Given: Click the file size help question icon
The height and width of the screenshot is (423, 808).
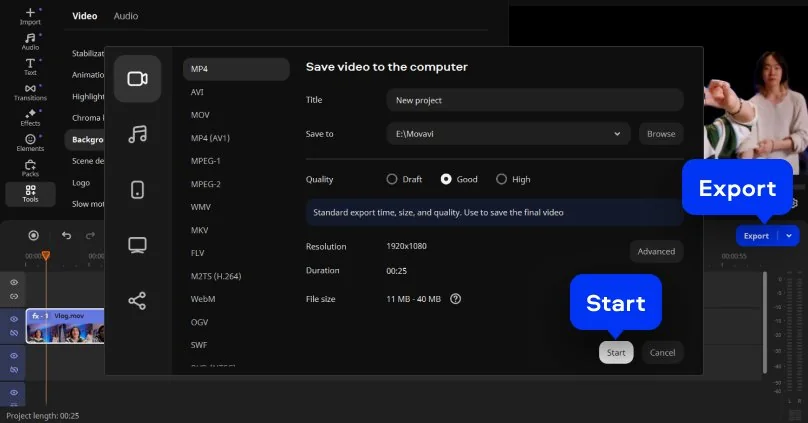Looking at the screenshot, I should [456, 298].
